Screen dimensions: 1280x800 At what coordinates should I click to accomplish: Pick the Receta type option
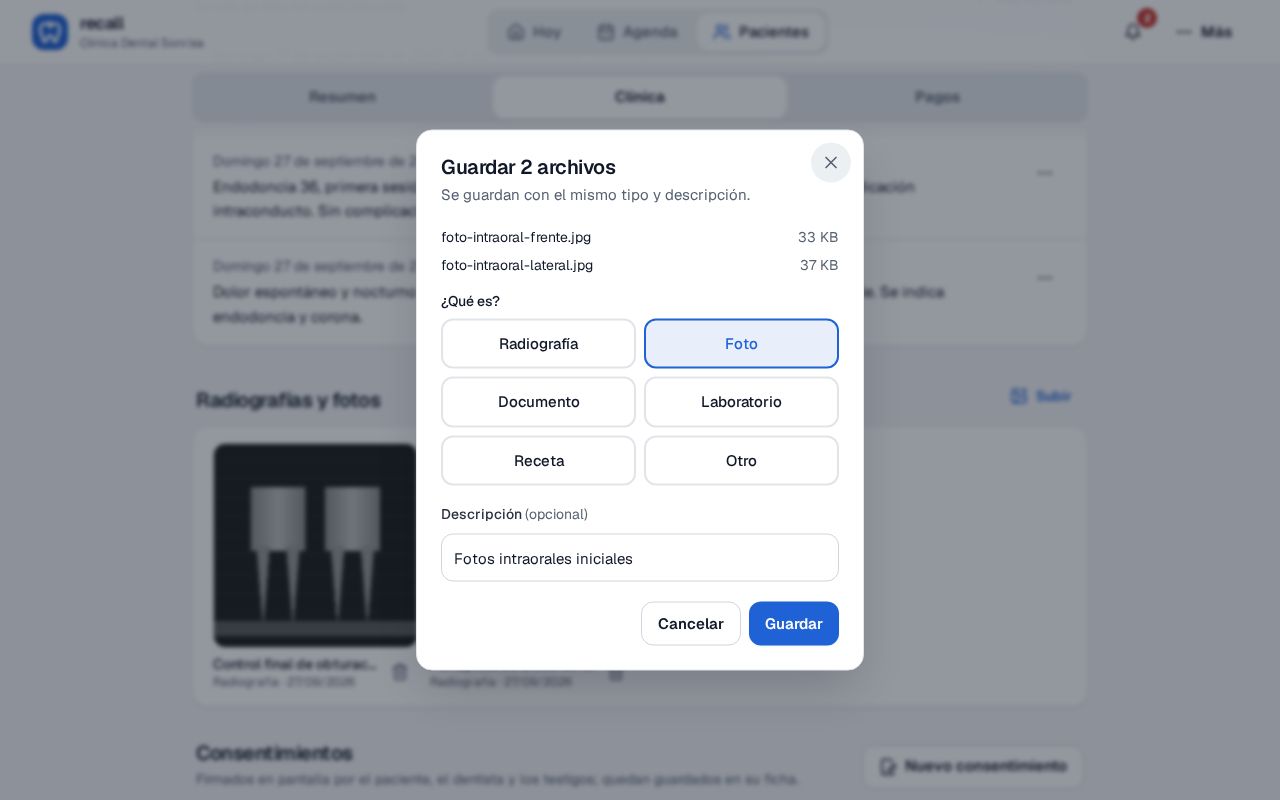538,461
